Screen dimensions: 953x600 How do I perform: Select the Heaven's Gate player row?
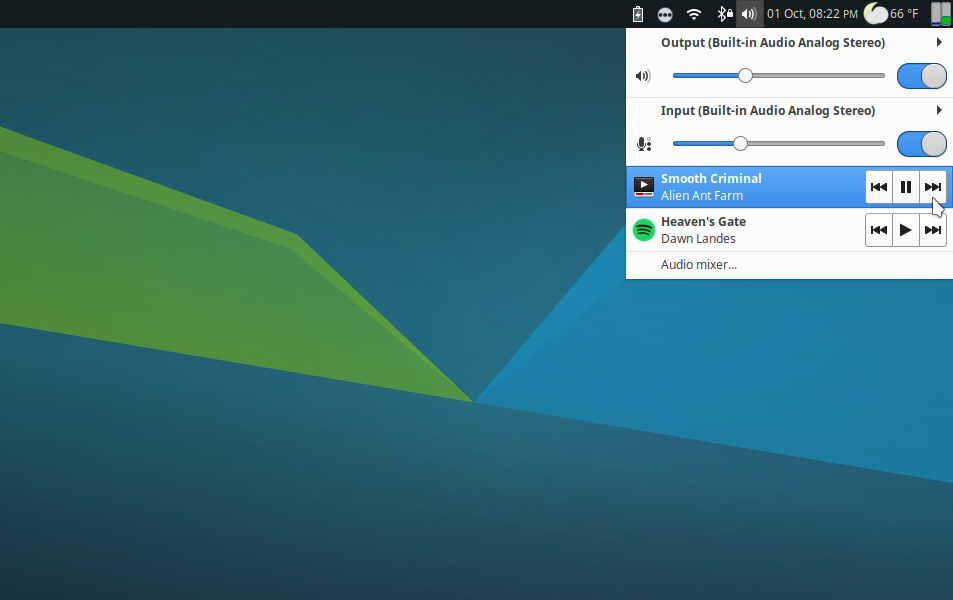coord(740,230)
